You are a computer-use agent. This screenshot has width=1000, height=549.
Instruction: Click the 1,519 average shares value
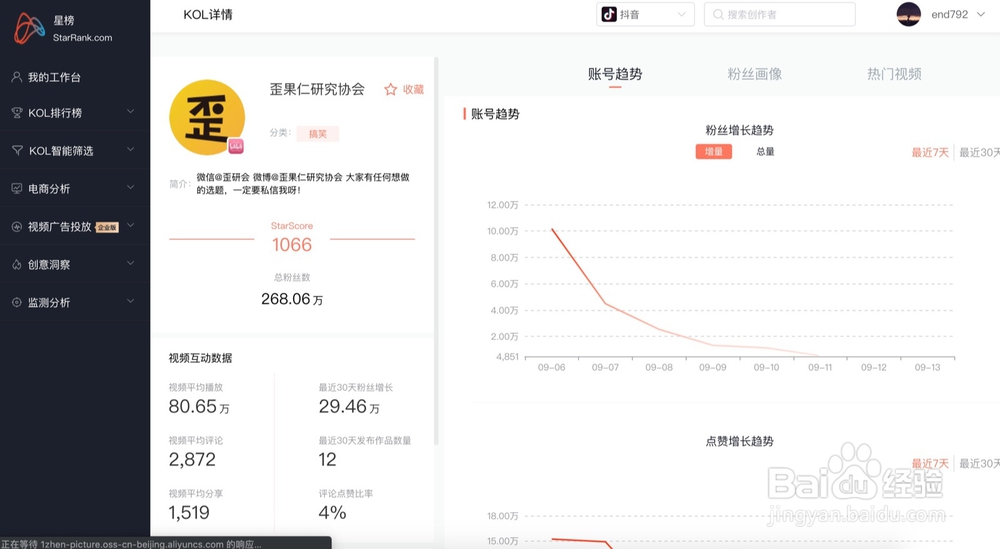(x=189, y=513)
